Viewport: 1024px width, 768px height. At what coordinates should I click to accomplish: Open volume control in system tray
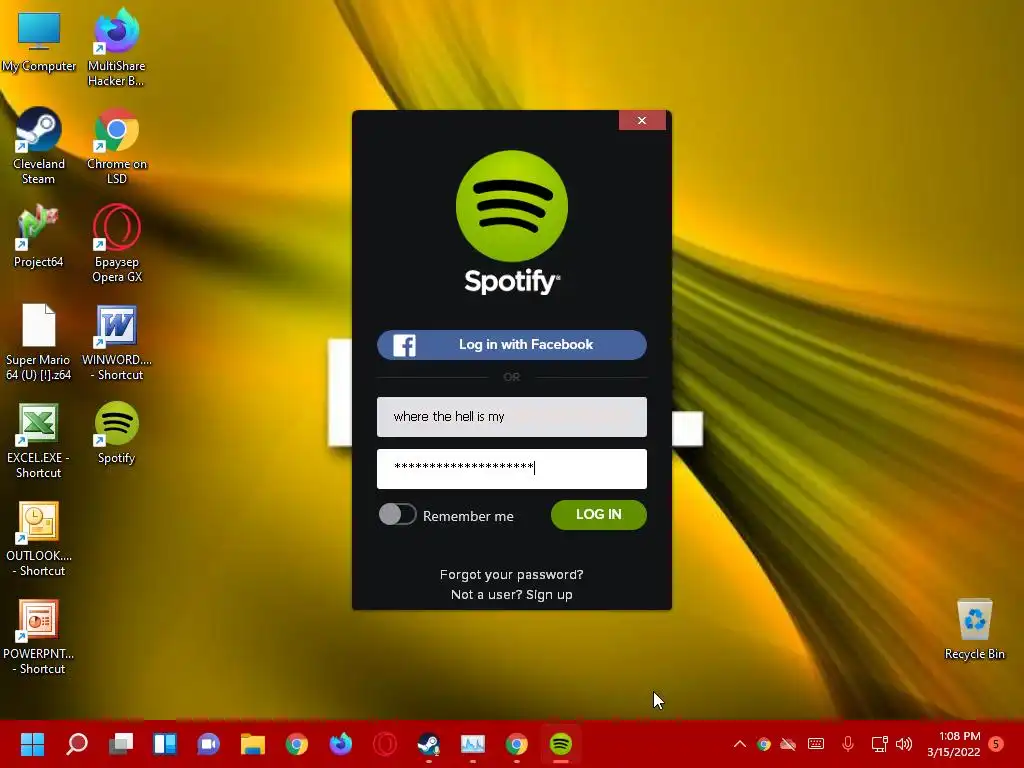coord(904,744)
